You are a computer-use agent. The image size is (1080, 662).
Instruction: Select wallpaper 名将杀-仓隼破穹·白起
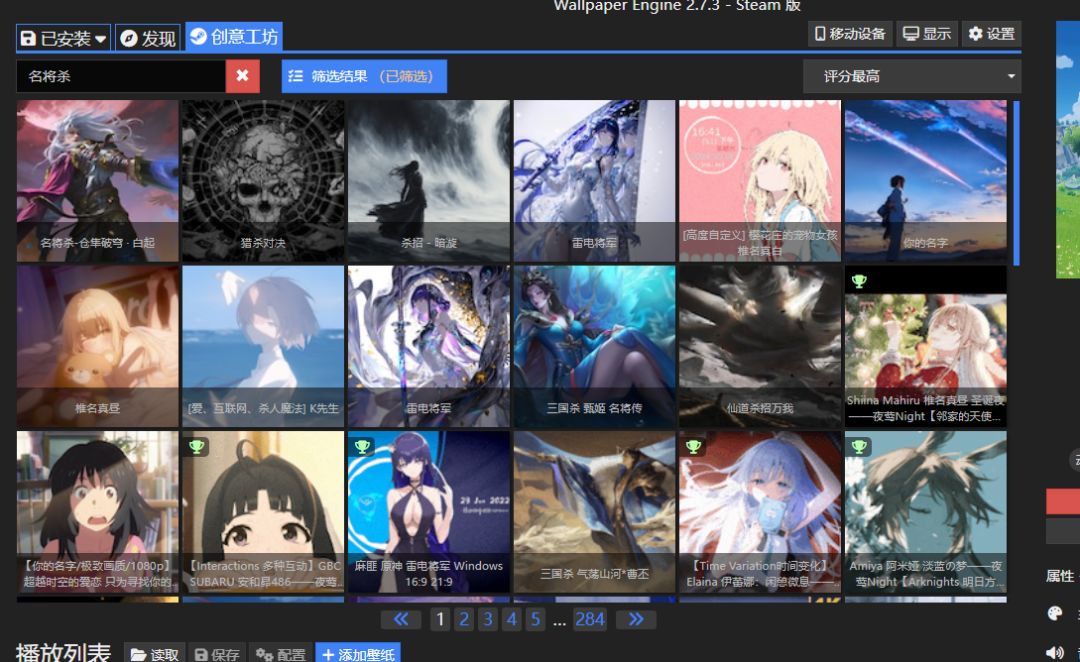point(97,180)
